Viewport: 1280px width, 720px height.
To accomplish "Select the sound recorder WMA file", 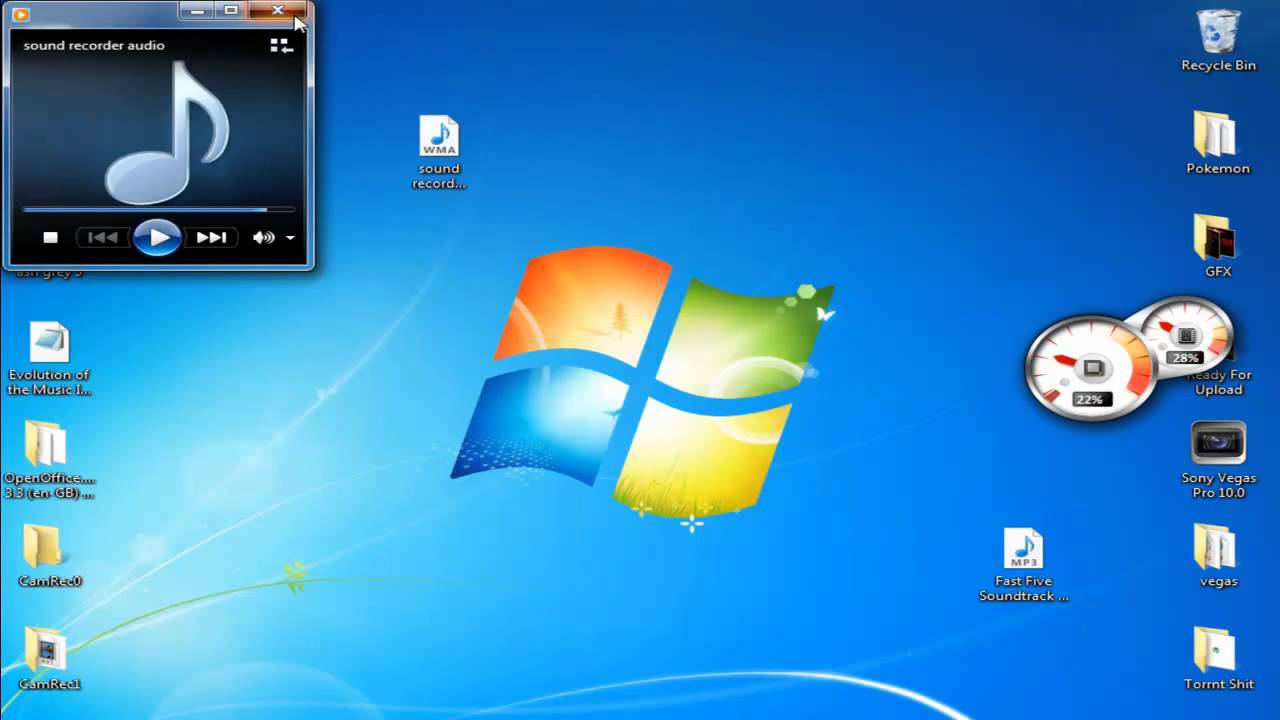I will pyautogui.click(x=439, y=153).
